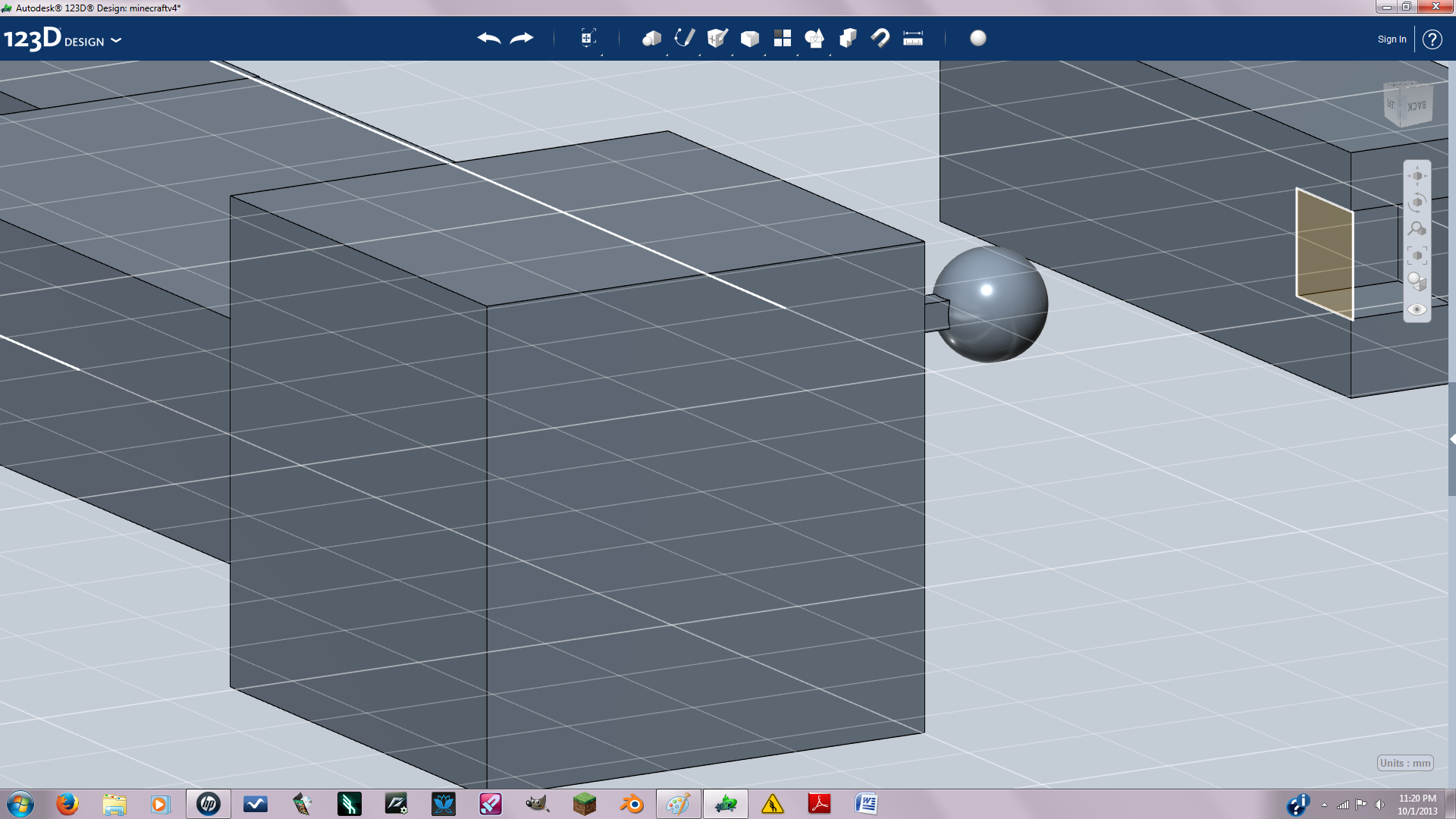Click the view cube BACK face

click(x=1417, y=105)
